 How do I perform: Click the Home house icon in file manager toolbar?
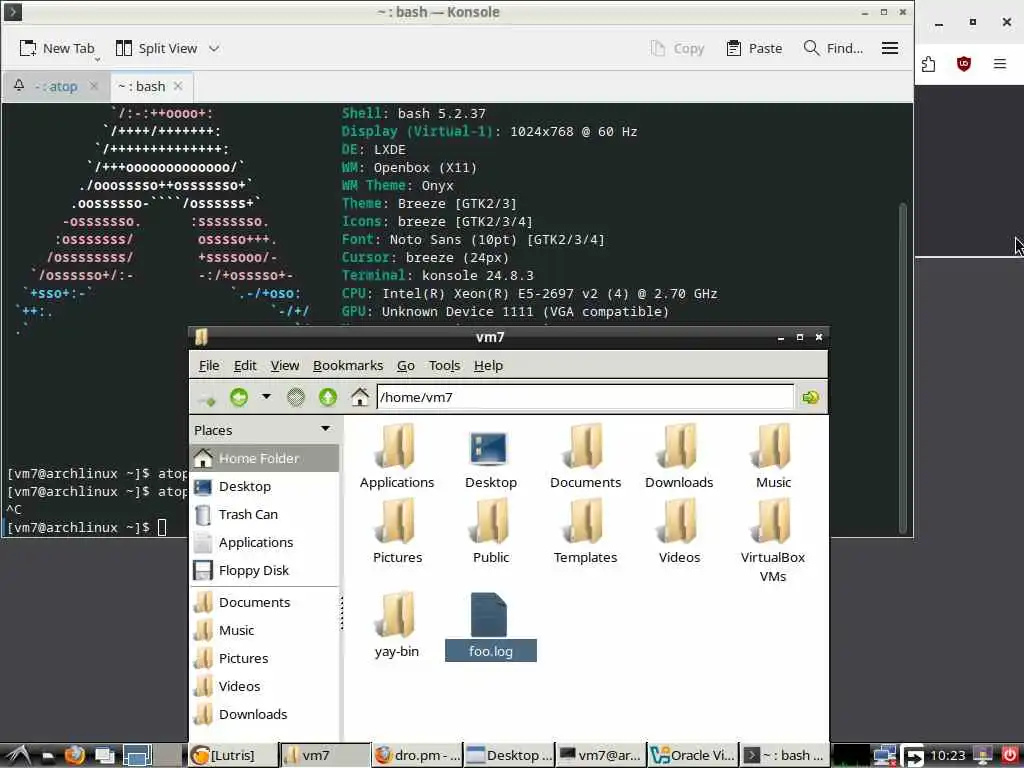tap(360, 396)
